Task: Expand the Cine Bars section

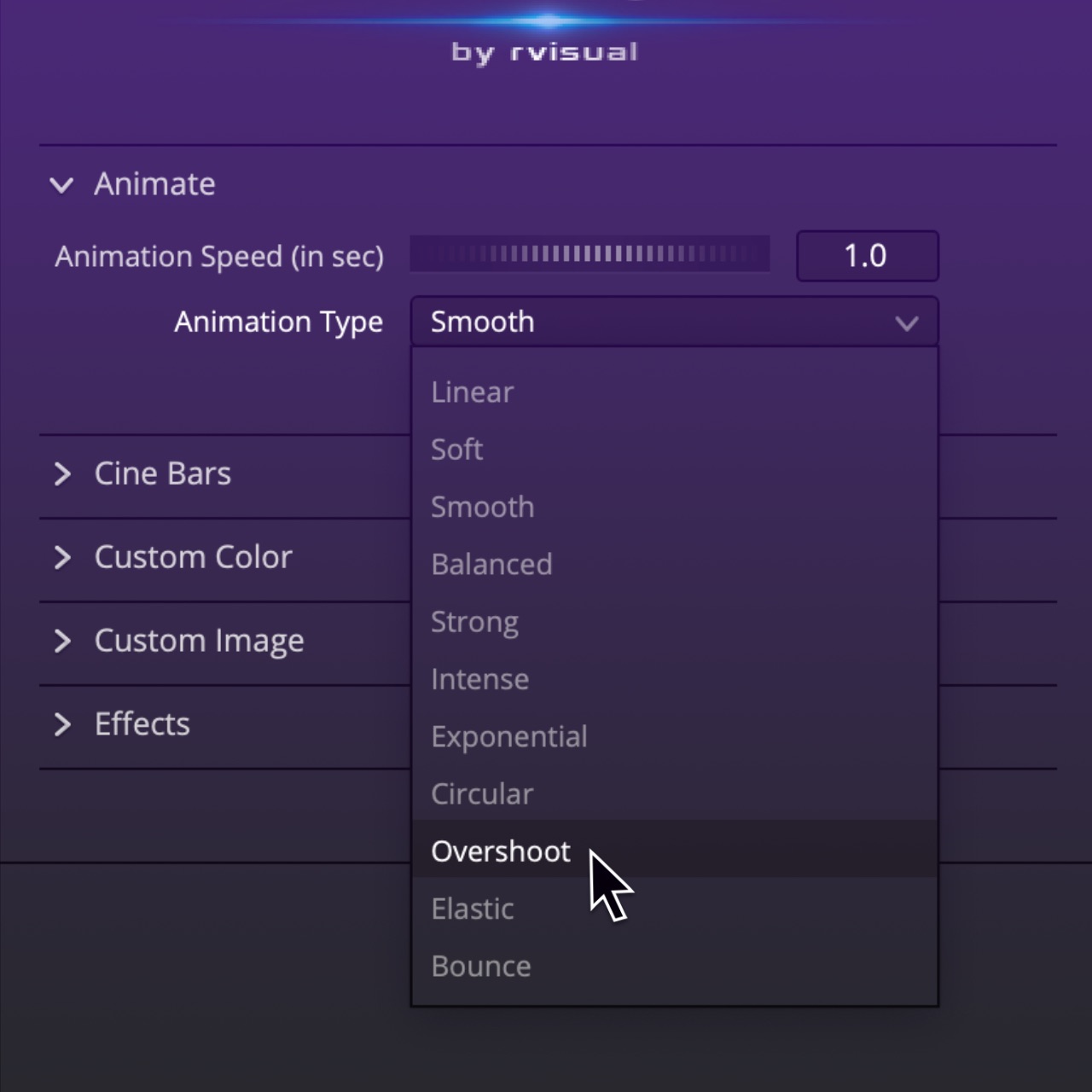Action: [x=61, y=474]
